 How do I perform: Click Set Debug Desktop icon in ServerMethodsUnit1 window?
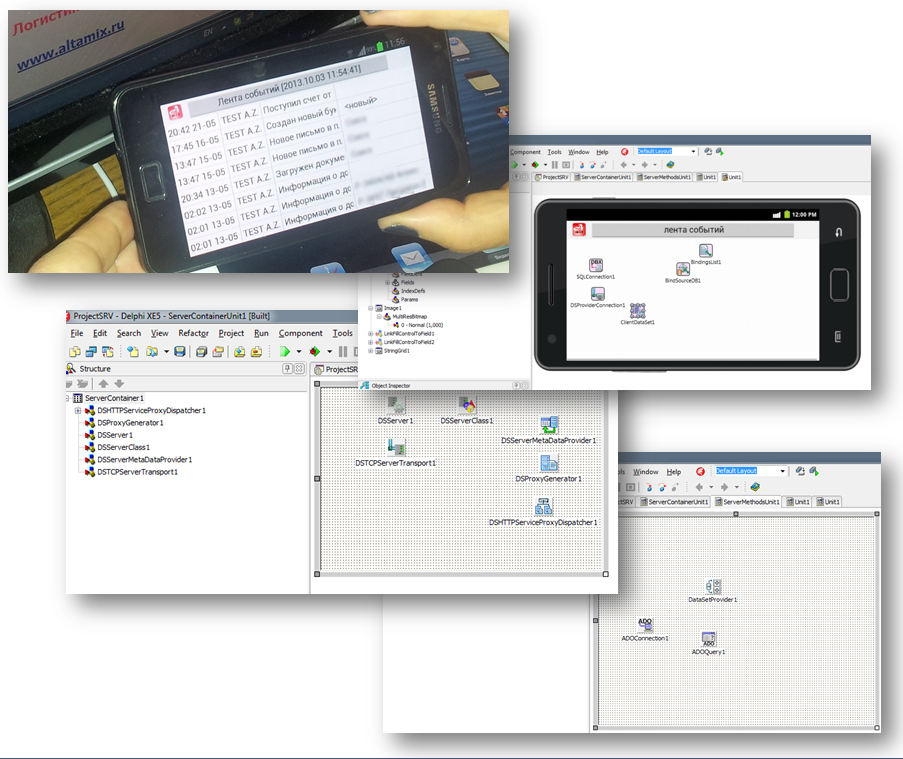(814, 470)
